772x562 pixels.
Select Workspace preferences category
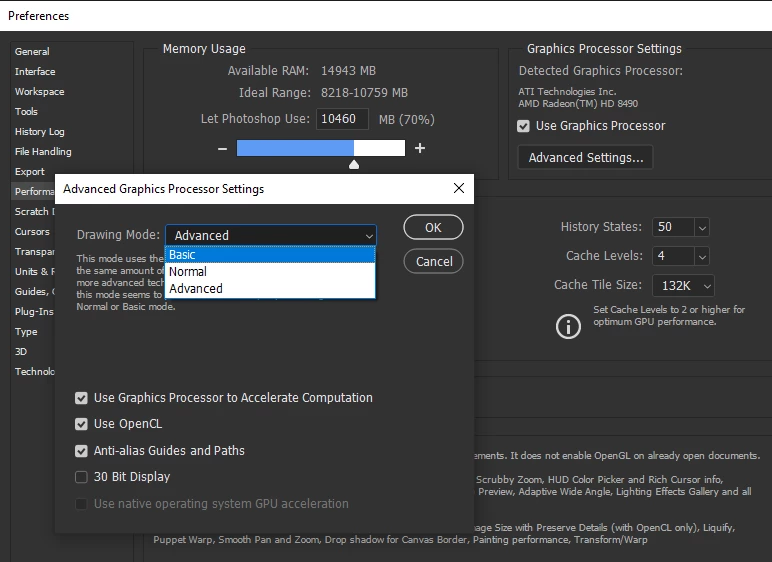39,92
